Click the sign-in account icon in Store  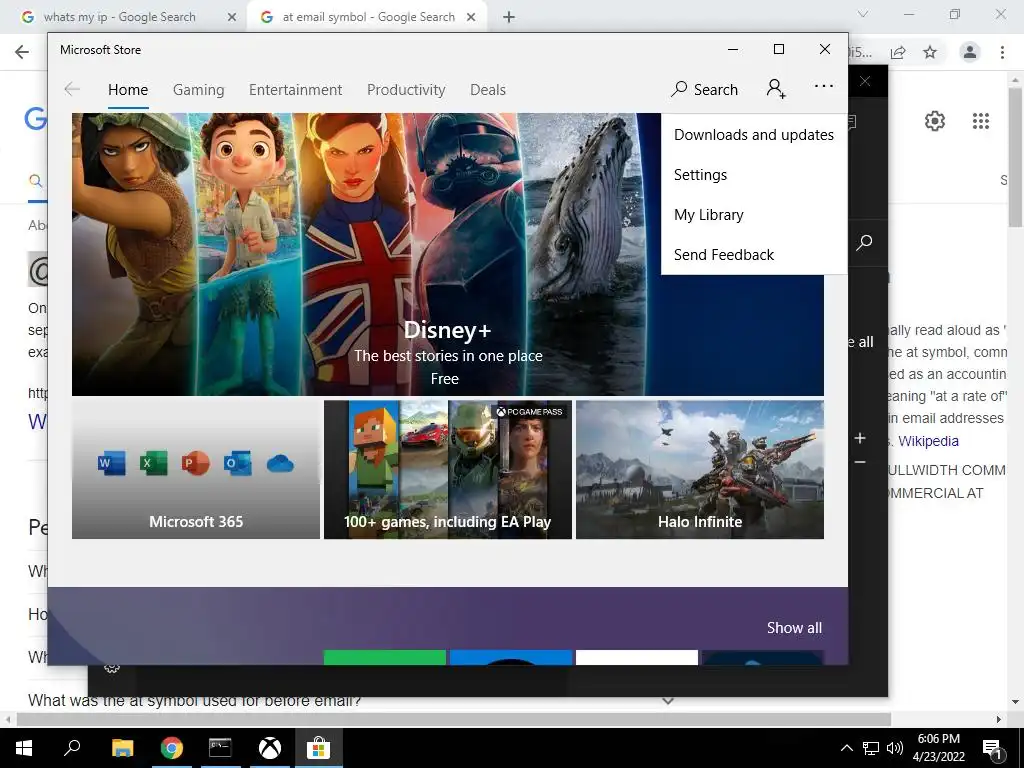point(776,89)
